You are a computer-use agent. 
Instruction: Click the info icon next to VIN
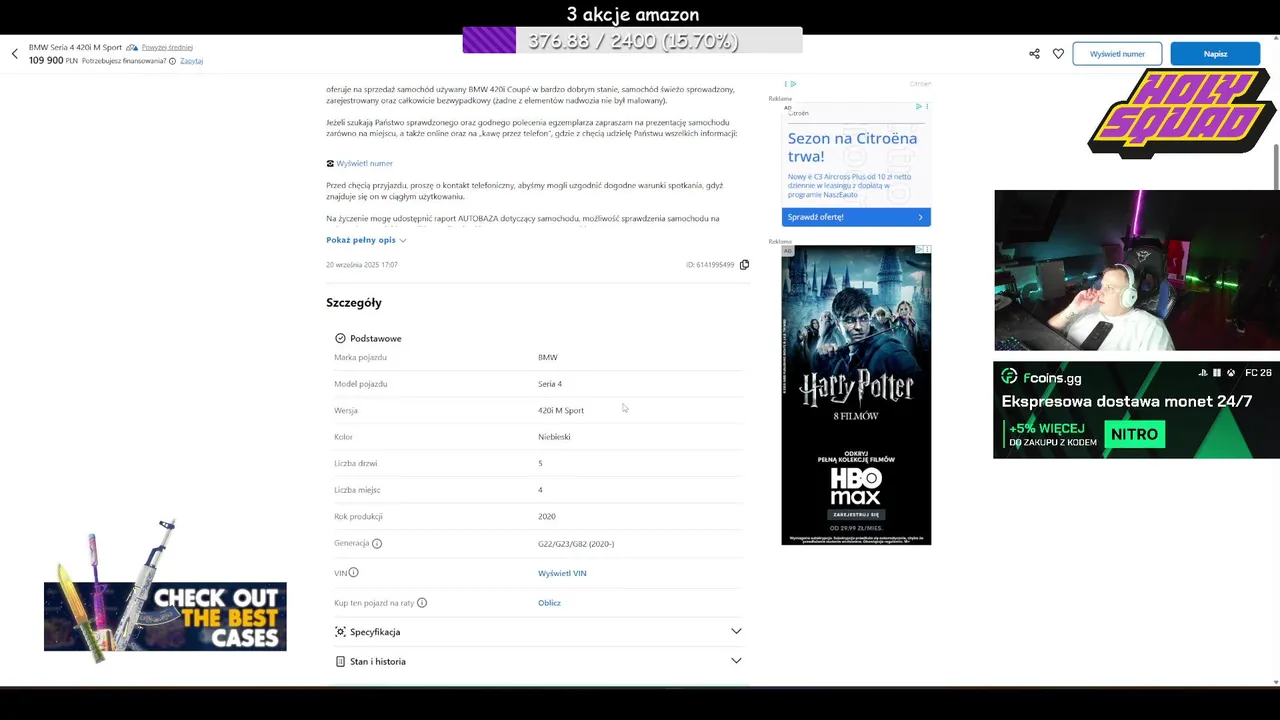[353, 573]
